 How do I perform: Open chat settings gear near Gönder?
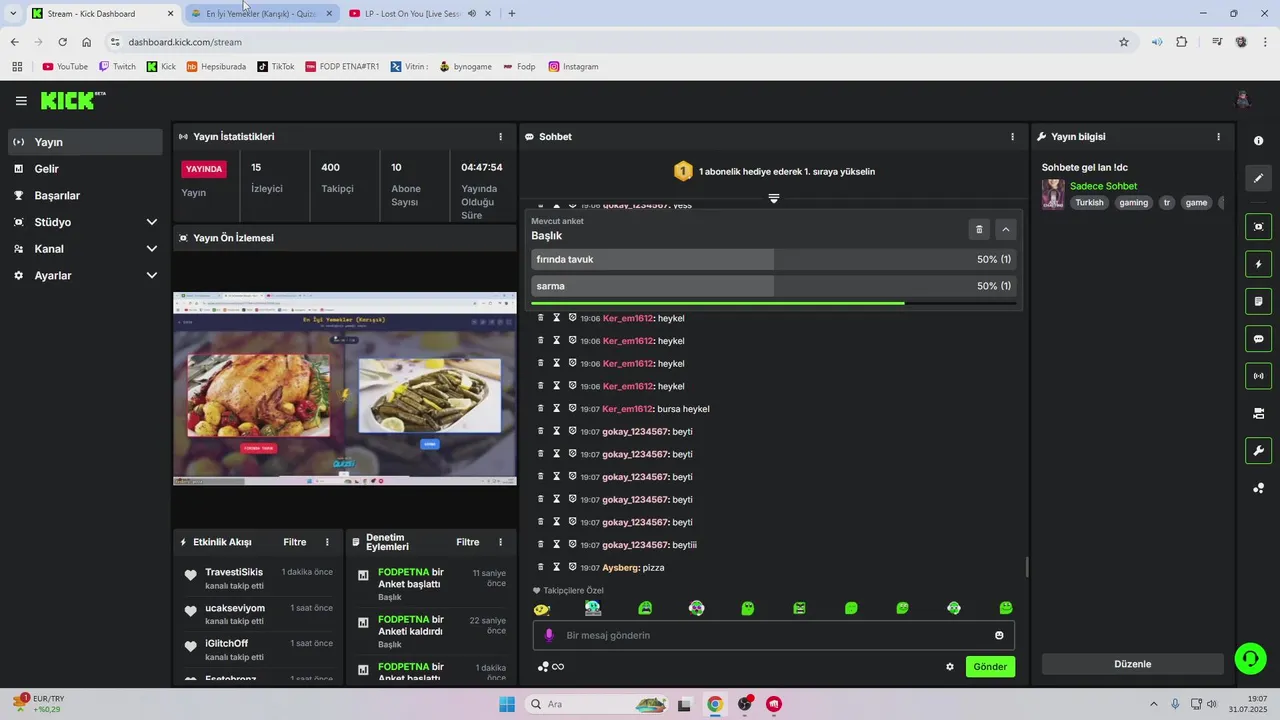coord(950,667)
